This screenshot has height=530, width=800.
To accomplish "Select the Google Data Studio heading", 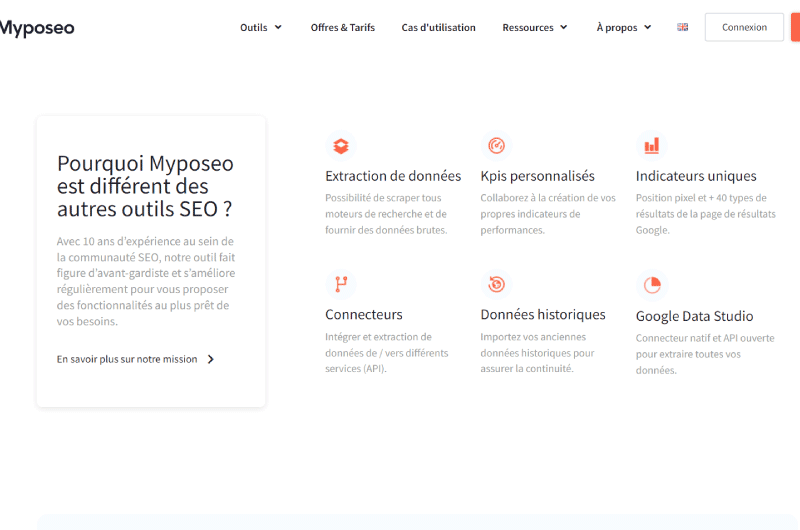I will coord(694,316).
